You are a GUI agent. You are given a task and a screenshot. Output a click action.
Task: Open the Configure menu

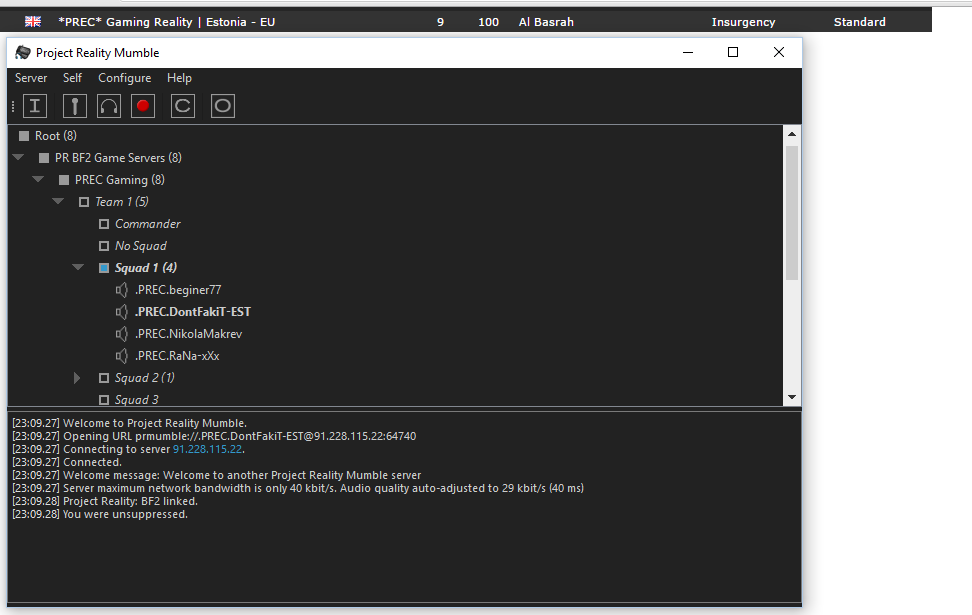[x=125, y=78]
